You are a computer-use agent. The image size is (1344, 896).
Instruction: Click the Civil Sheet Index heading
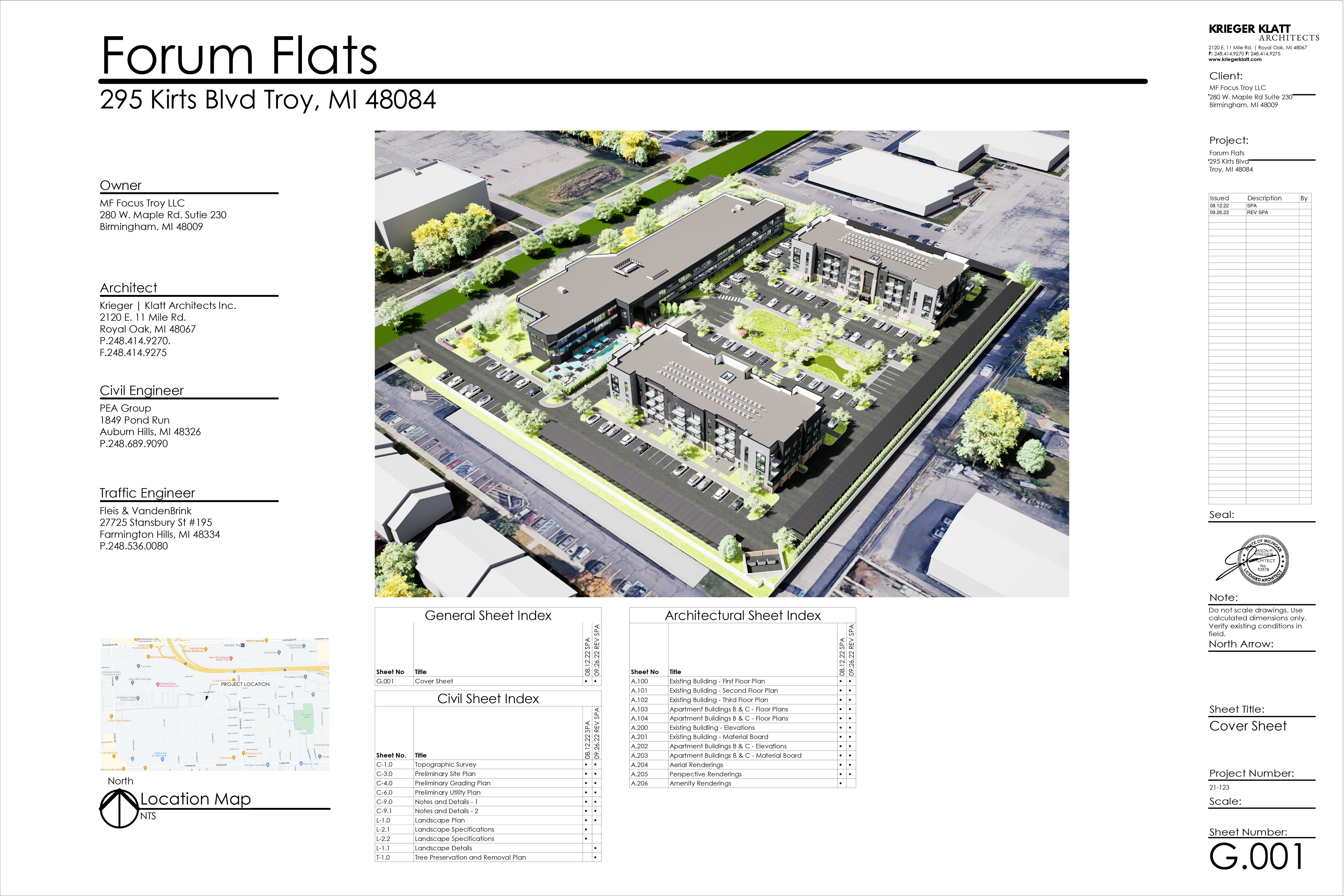(x=488, y=699)
